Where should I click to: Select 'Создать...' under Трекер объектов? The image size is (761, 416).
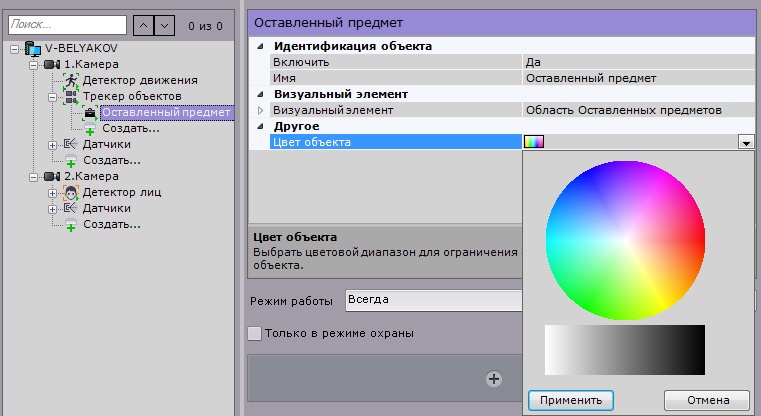pos(130,128)
